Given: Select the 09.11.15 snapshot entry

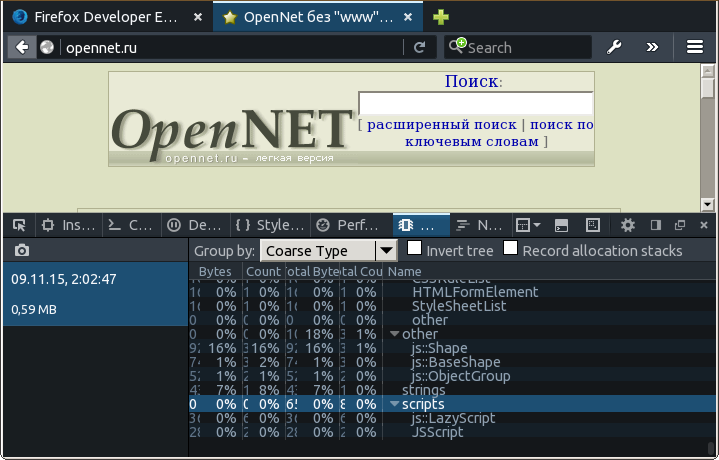Looking at the screenshot, I should [x=94, y=294].
